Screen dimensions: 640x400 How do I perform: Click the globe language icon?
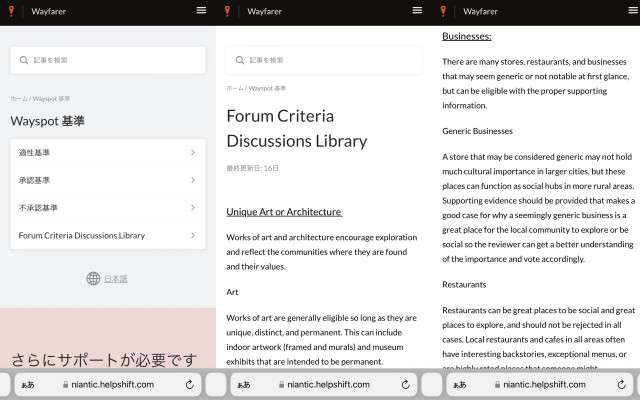[93, 279]
